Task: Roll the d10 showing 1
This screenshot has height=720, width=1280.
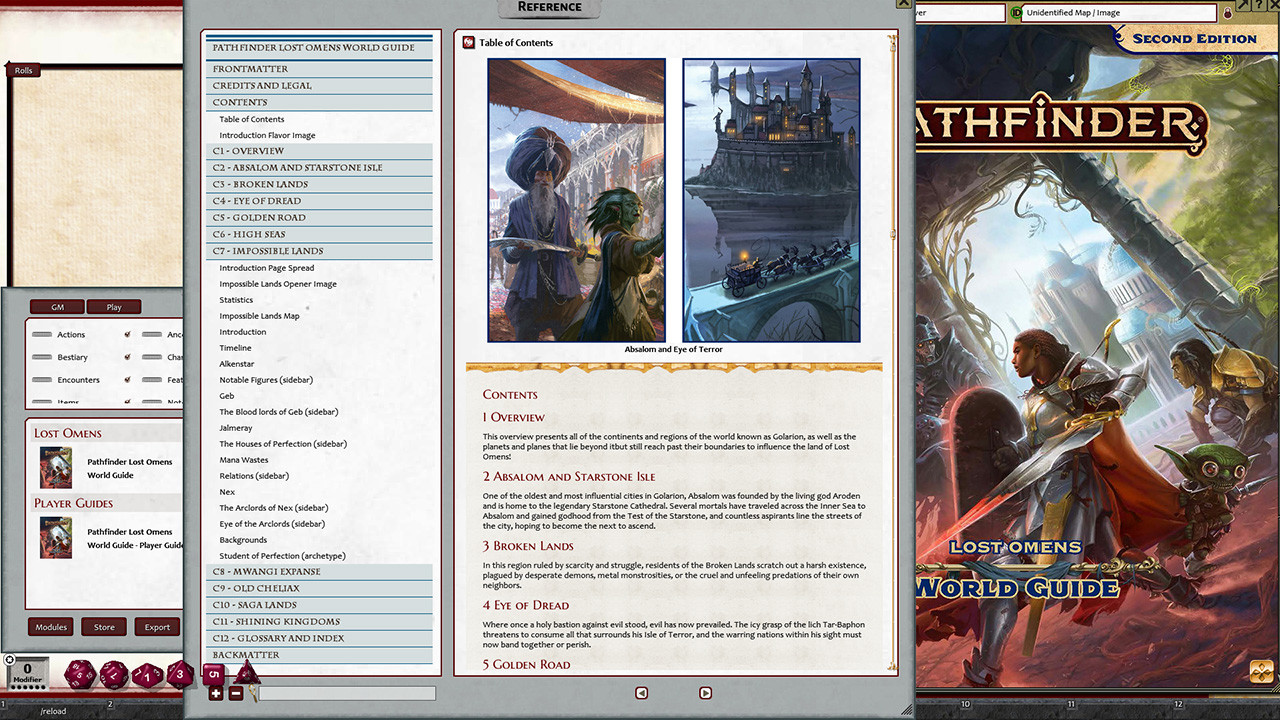Action: click(x=147, y=674)
